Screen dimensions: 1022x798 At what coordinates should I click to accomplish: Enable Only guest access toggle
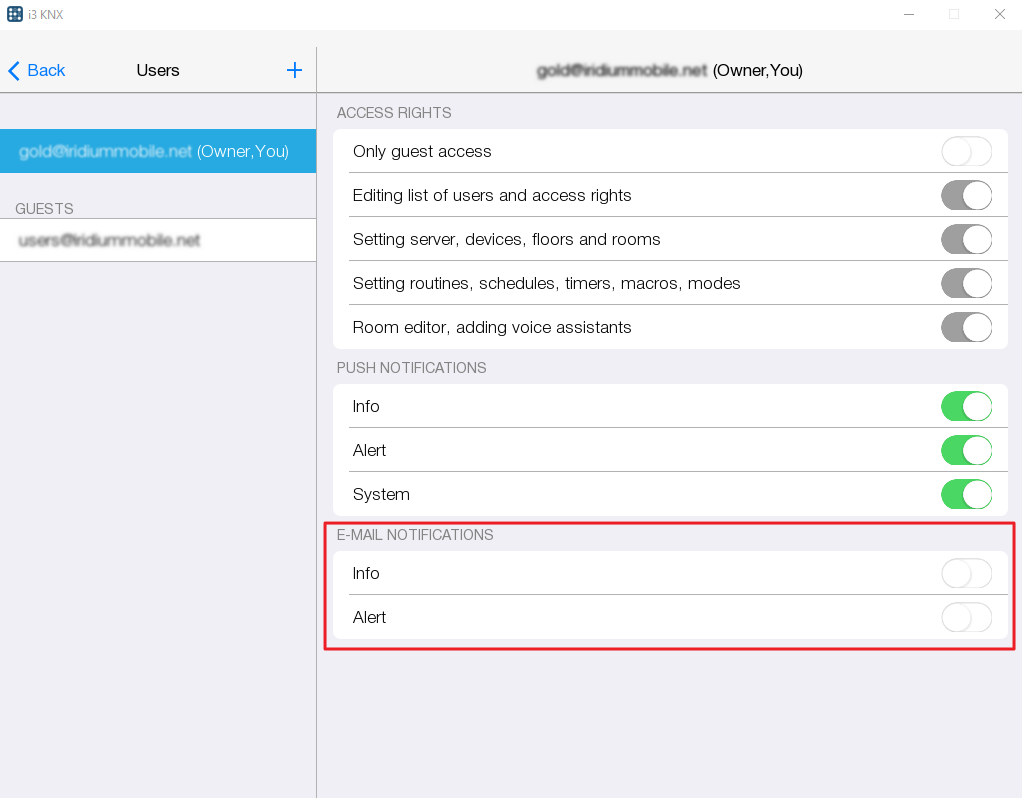point(966,152)
